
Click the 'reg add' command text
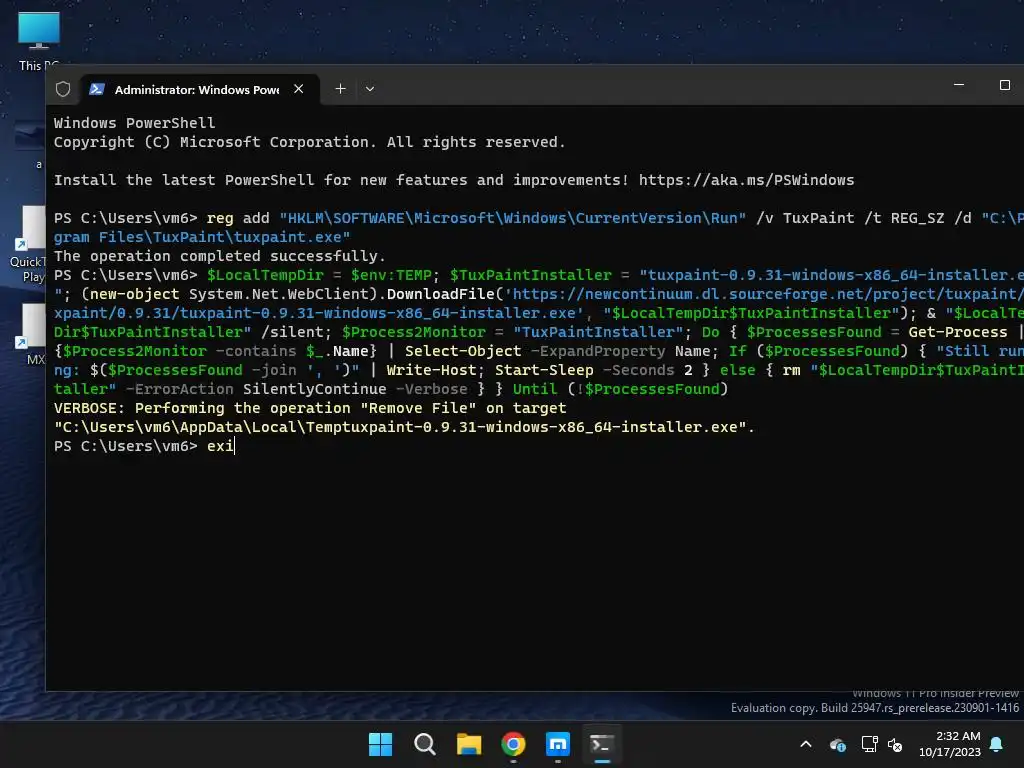(x=238, y=218)
